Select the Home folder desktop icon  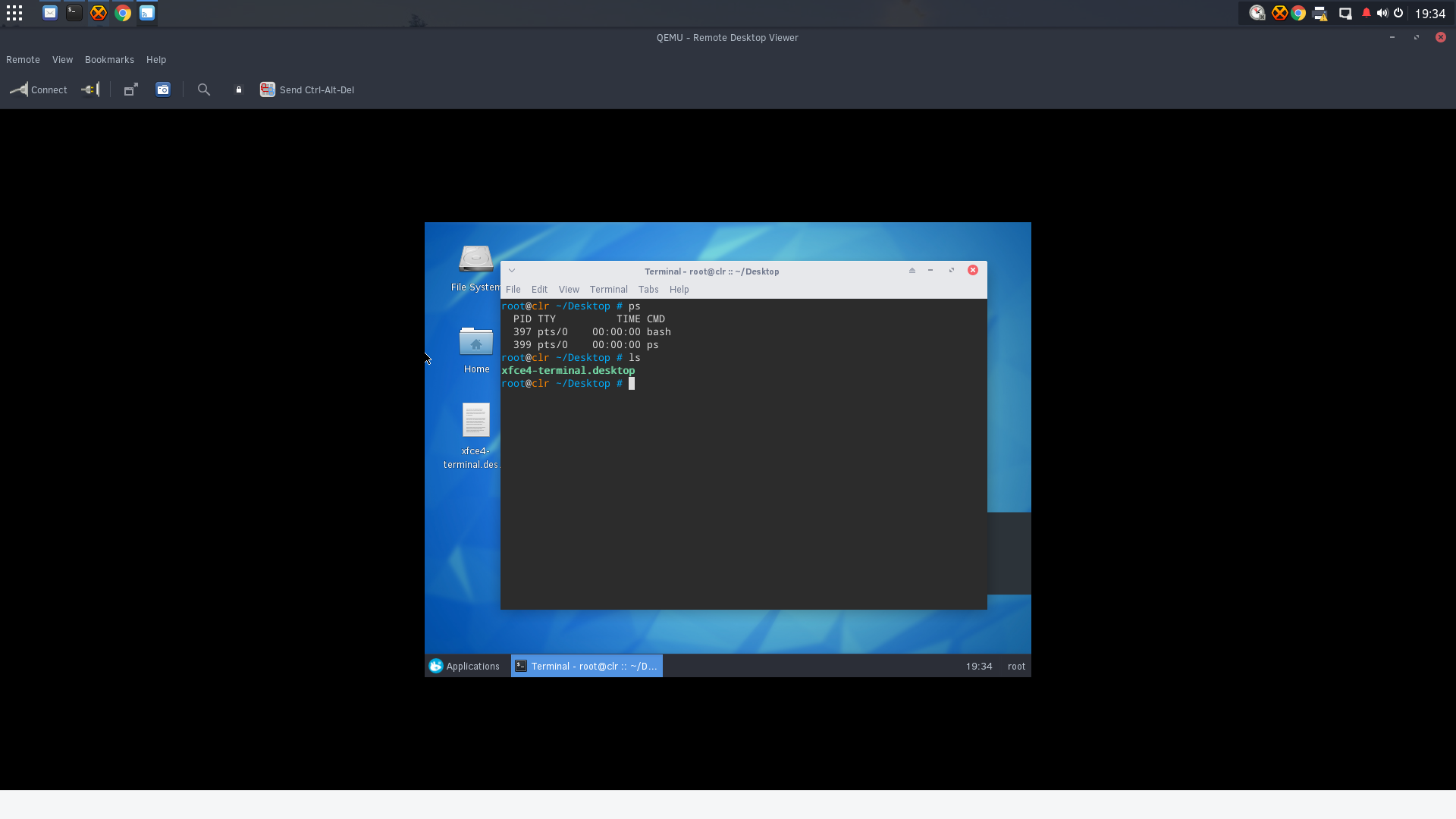click(476, 350)
